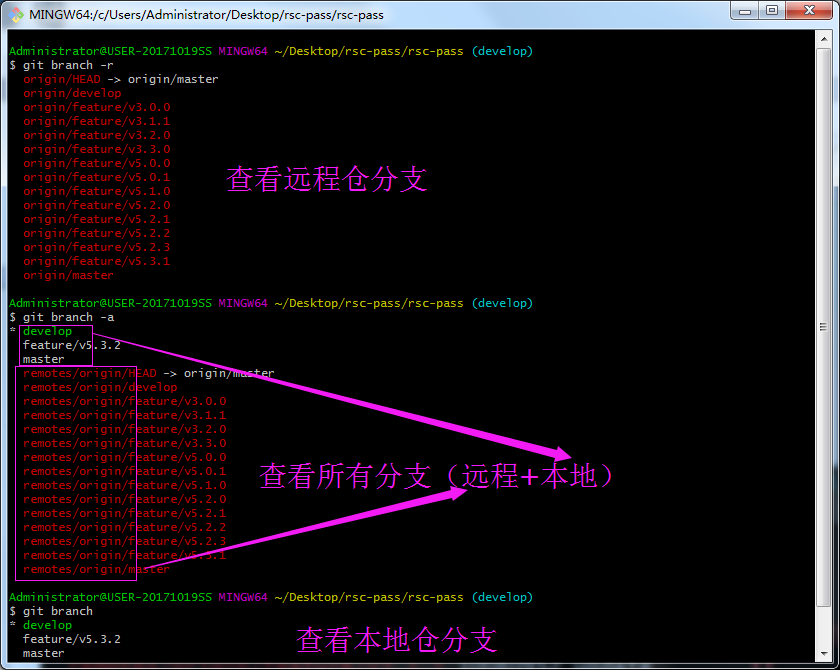Click the command line '$ git branch -a'

pos(62,318)
